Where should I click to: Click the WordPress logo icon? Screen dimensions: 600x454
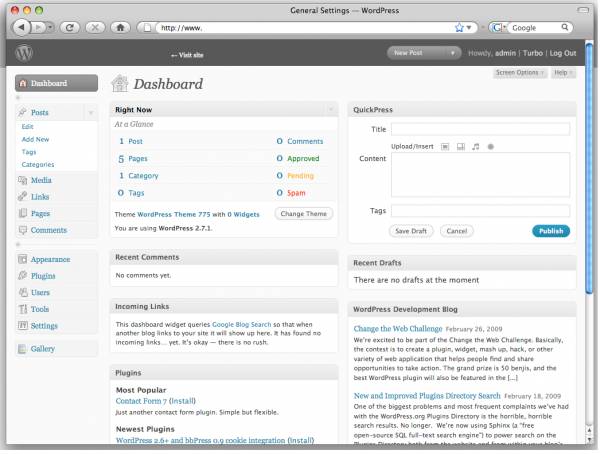pos(24,53)
